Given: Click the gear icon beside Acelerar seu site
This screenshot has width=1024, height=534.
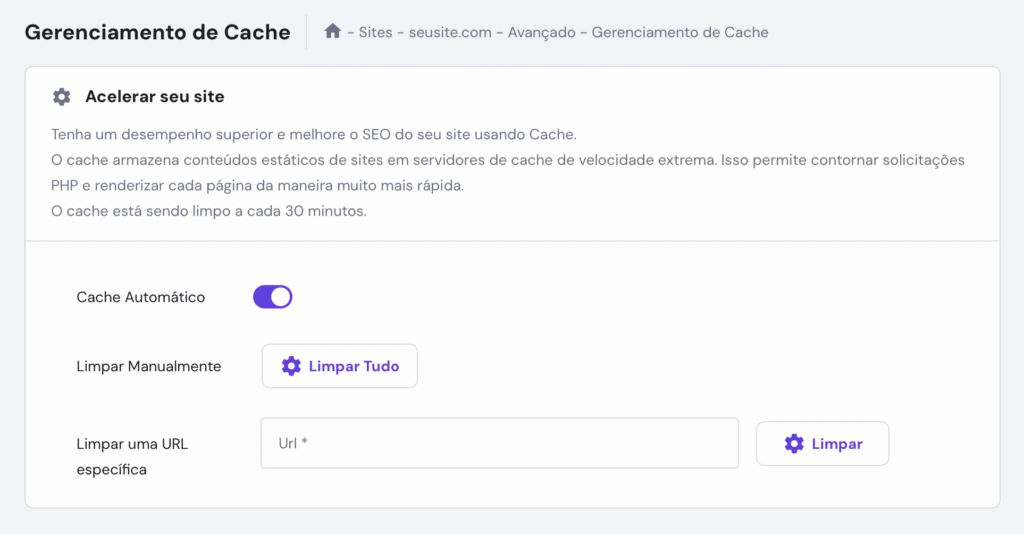Looking at the screenshot, I should (x=61, y=97).
